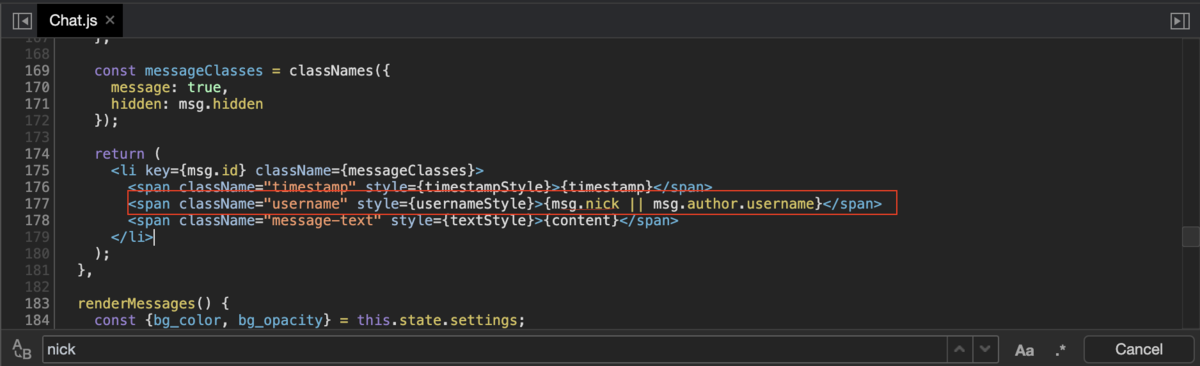The width and height of the screenshot is (1200, 366).
Task: Set a breakpoint on line 177
Action: pos(36,203)
